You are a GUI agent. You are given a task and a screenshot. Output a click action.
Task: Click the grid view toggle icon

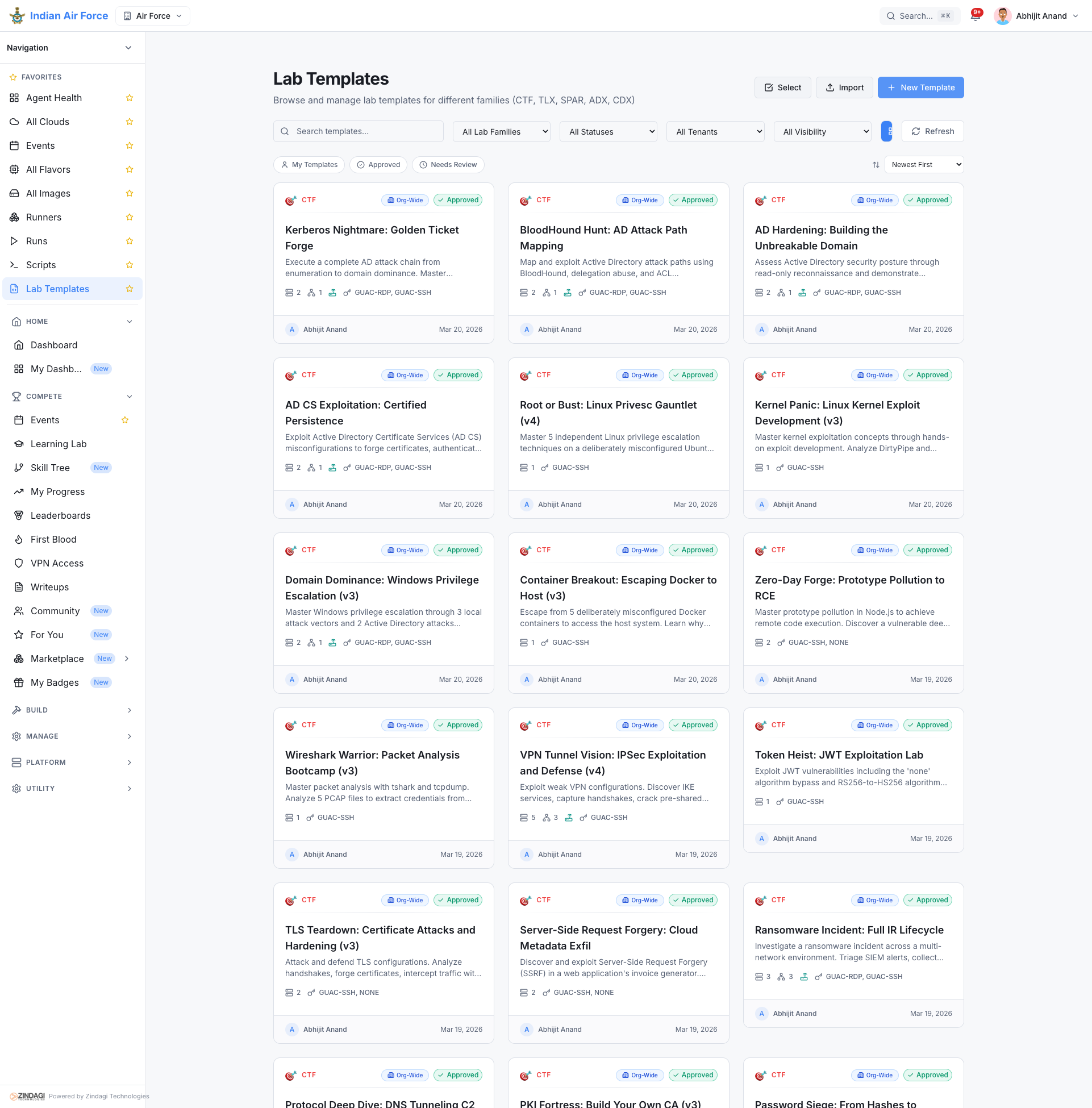pos(886,131)
